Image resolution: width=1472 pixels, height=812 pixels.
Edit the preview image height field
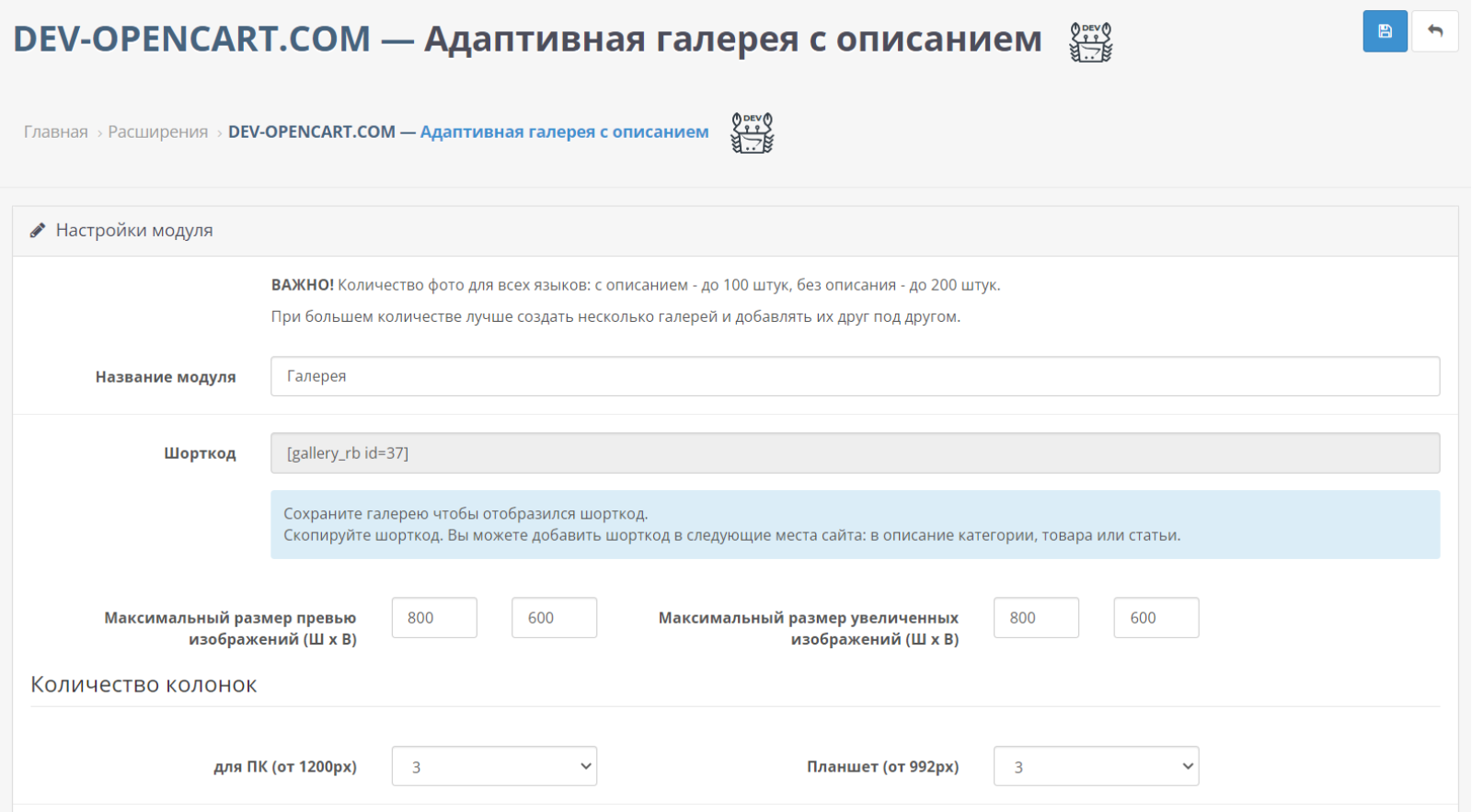point(554,618)
